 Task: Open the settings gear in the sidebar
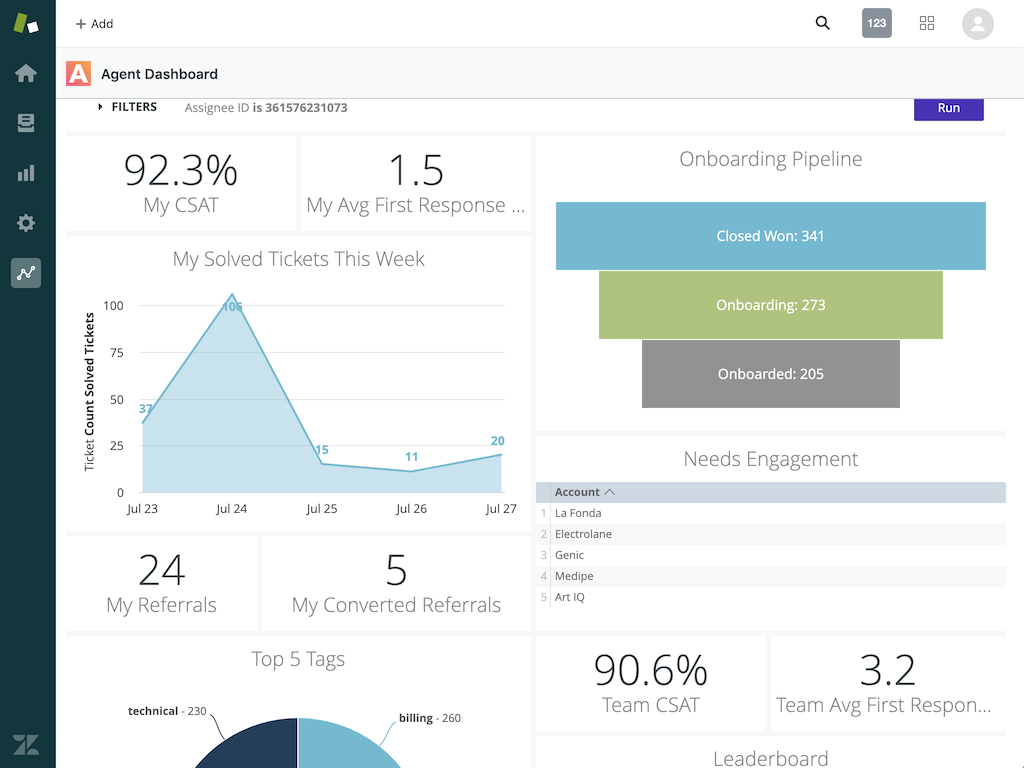[25, 222]
